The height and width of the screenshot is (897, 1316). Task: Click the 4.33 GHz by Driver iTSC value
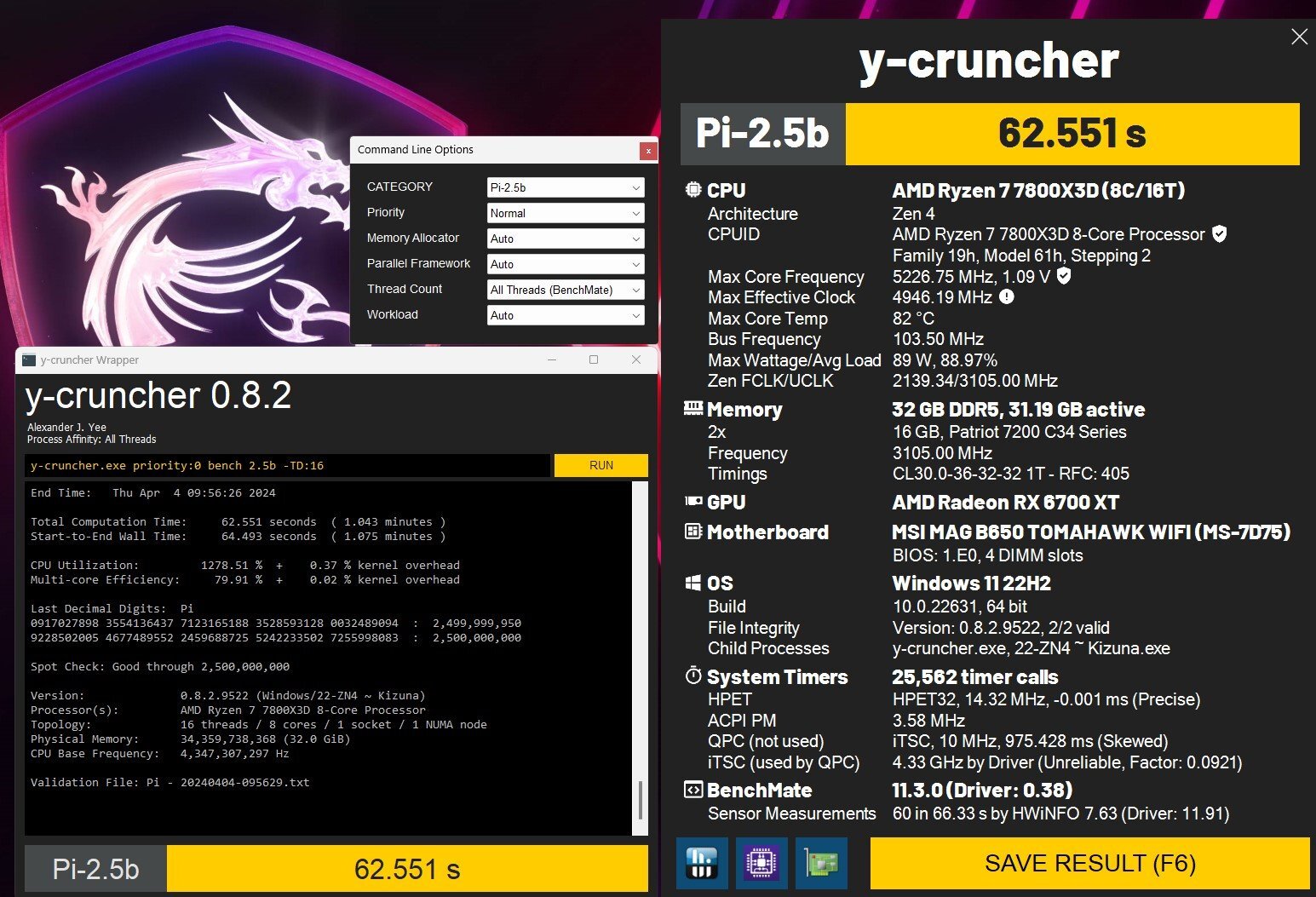coord(1067,762)
